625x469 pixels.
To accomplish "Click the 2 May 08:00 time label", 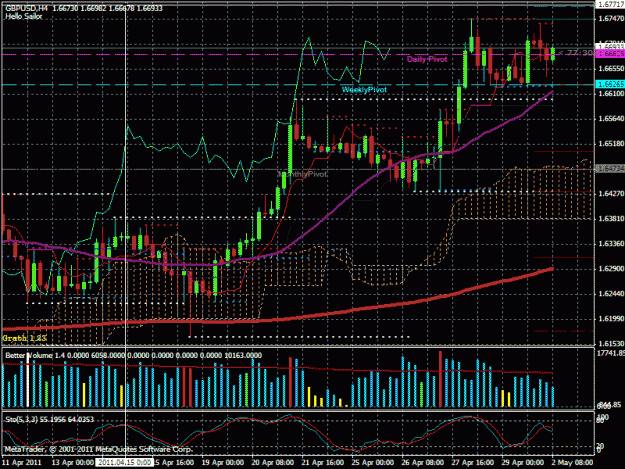I will tap(573, 463).
